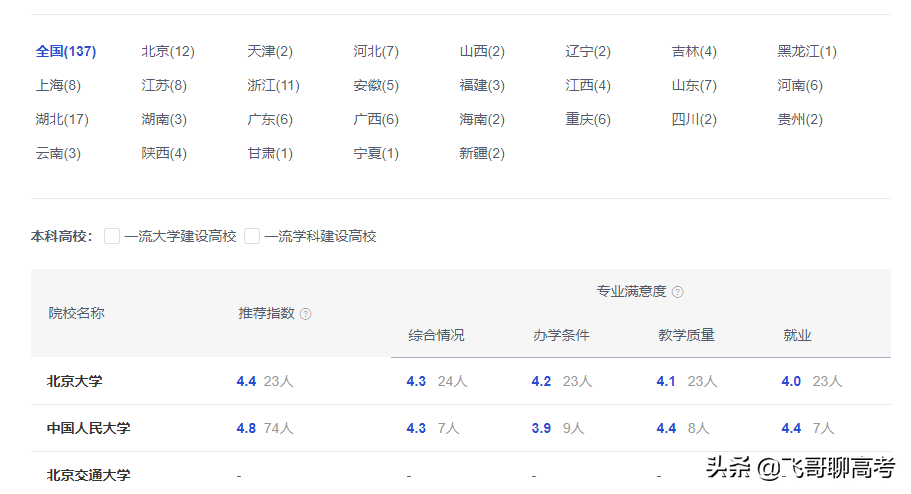911x494 pixels.
Task: Click 北京大学 综合情况 count 24人
Action: click(453, 381)
